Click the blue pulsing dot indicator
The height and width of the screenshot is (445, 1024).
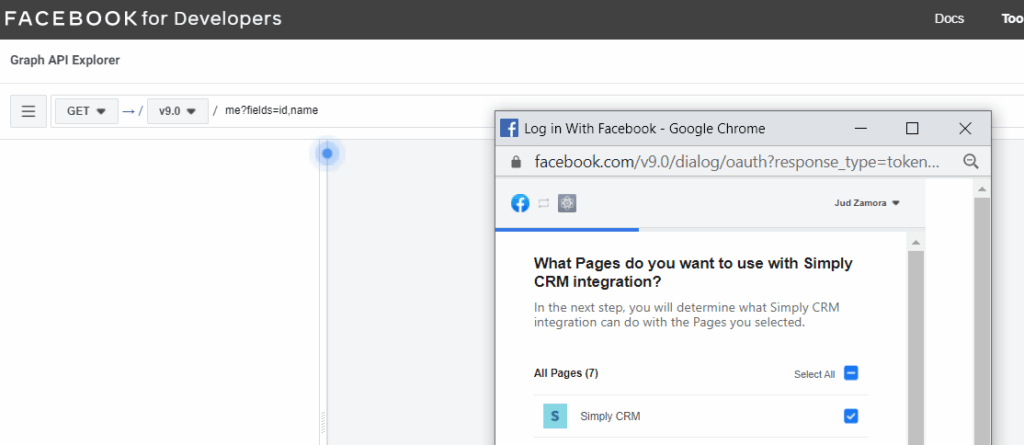coord(327,154)
